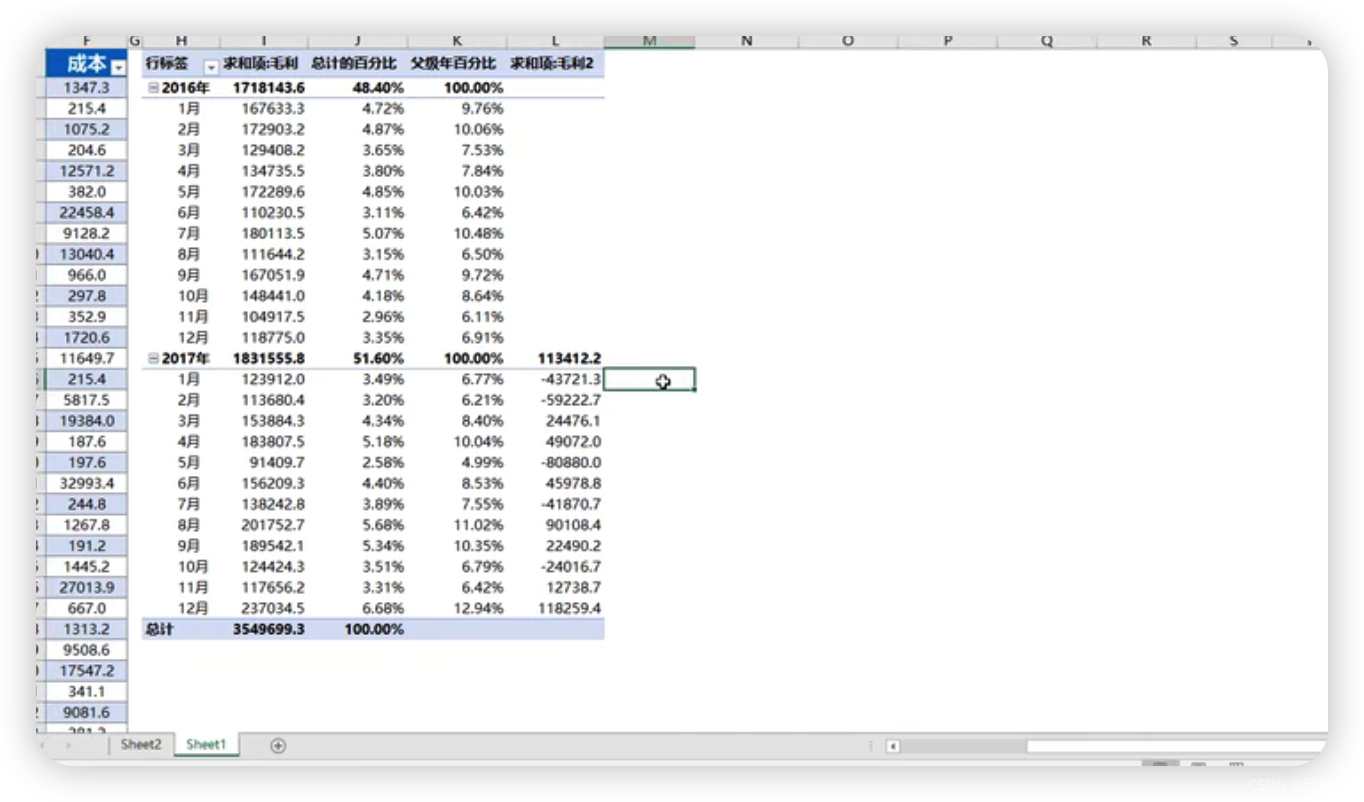Select cell with value 167633.3
This screenshot has height=802, width=1364.
[x=264, y=109]
